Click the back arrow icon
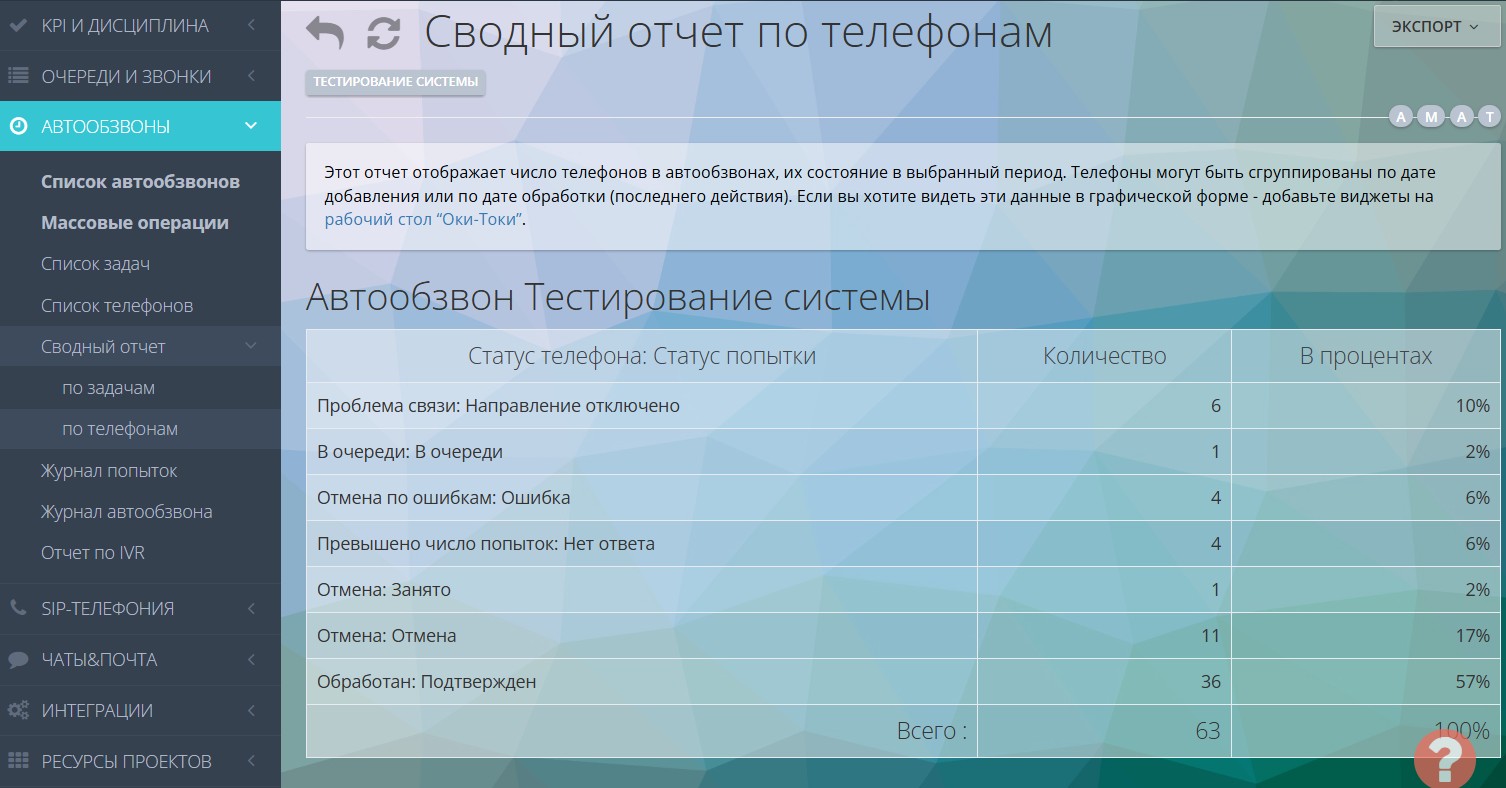Image resolution: width=1506 pixels, height=788 pixels. [325, 33]
